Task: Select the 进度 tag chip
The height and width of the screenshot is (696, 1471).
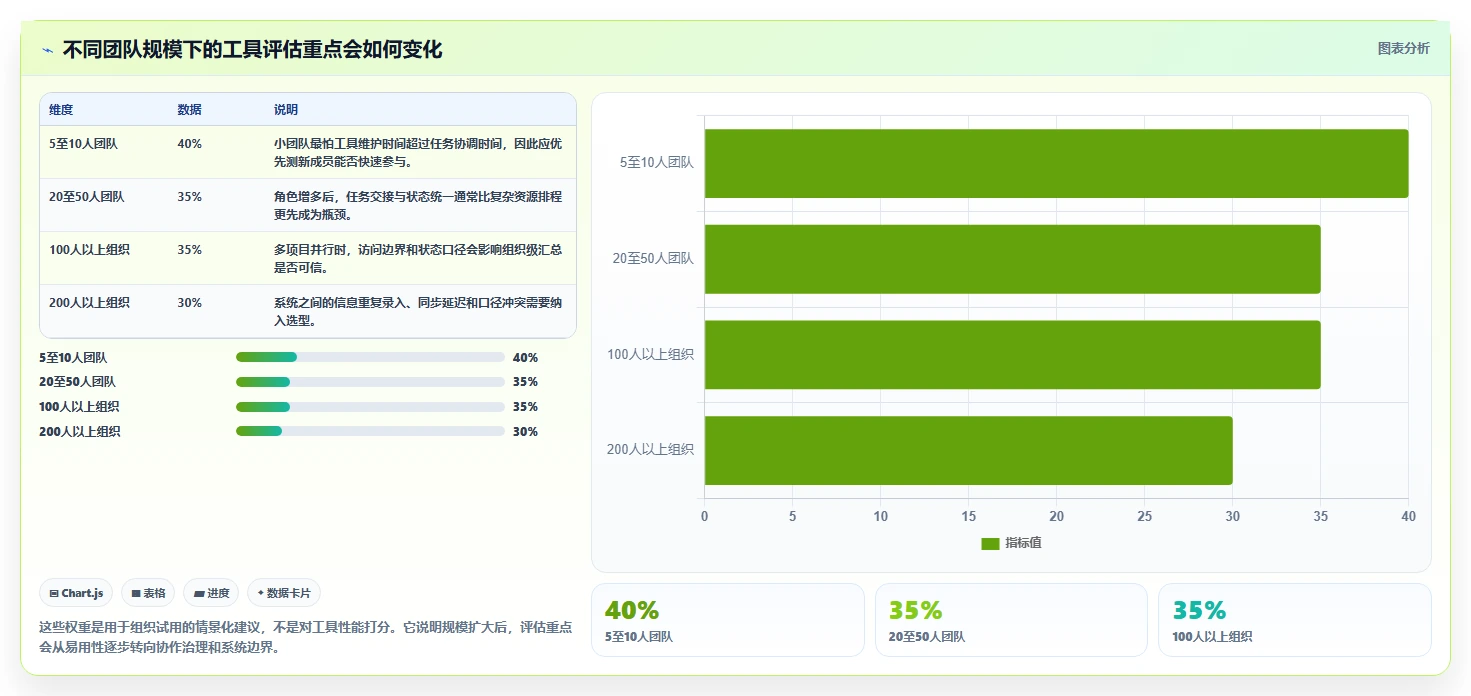Action: coord(211,593)
